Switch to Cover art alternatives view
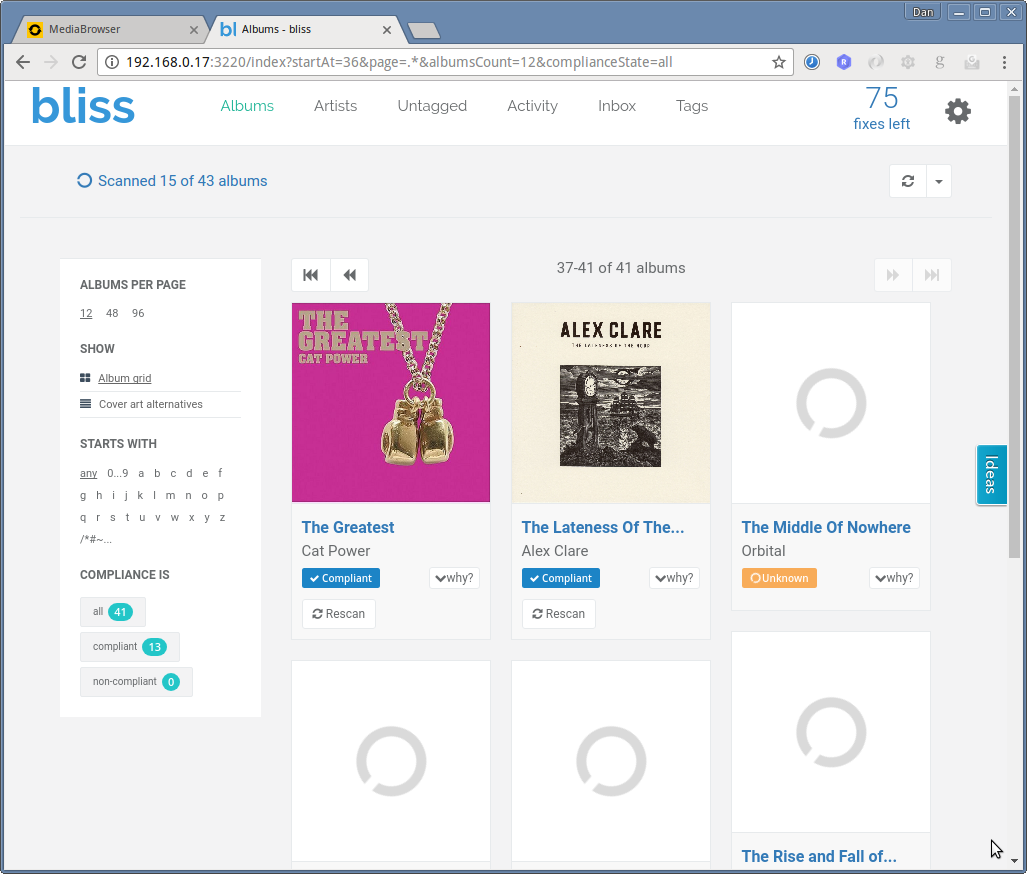 click(151, 404)
